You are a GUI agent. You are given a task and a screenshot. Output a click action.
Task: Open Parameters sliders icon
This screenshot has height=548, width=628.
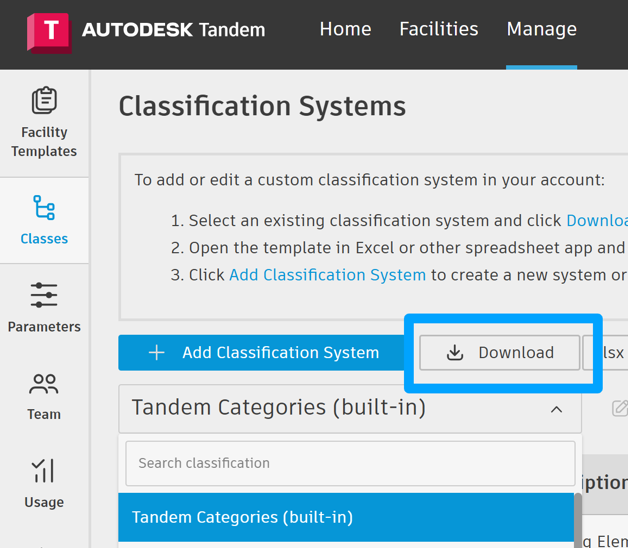(44, 296)
